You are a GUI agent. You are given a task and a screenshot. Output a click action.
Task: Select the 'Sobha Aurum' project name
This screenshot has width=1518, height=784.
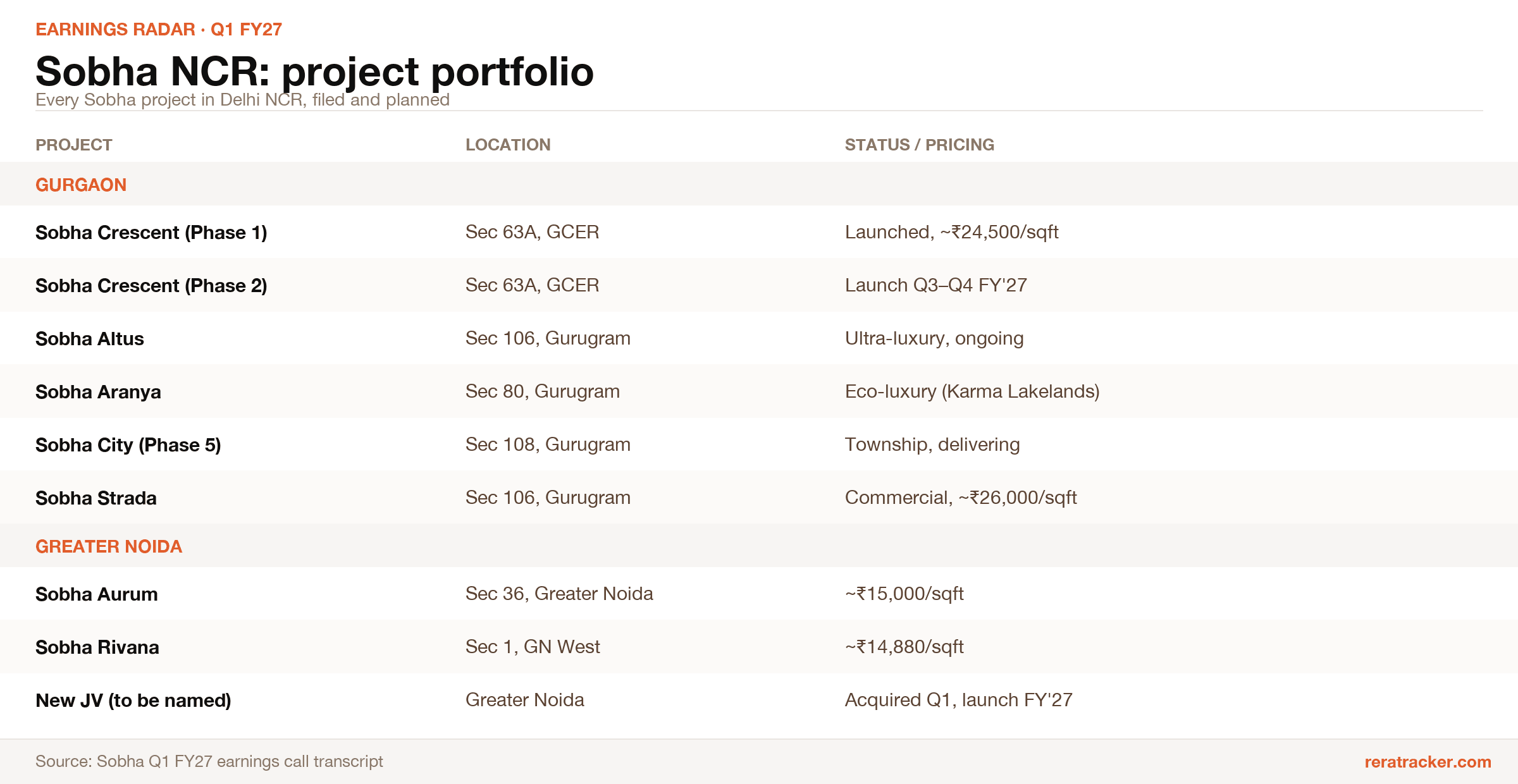[x=97, y=594]
